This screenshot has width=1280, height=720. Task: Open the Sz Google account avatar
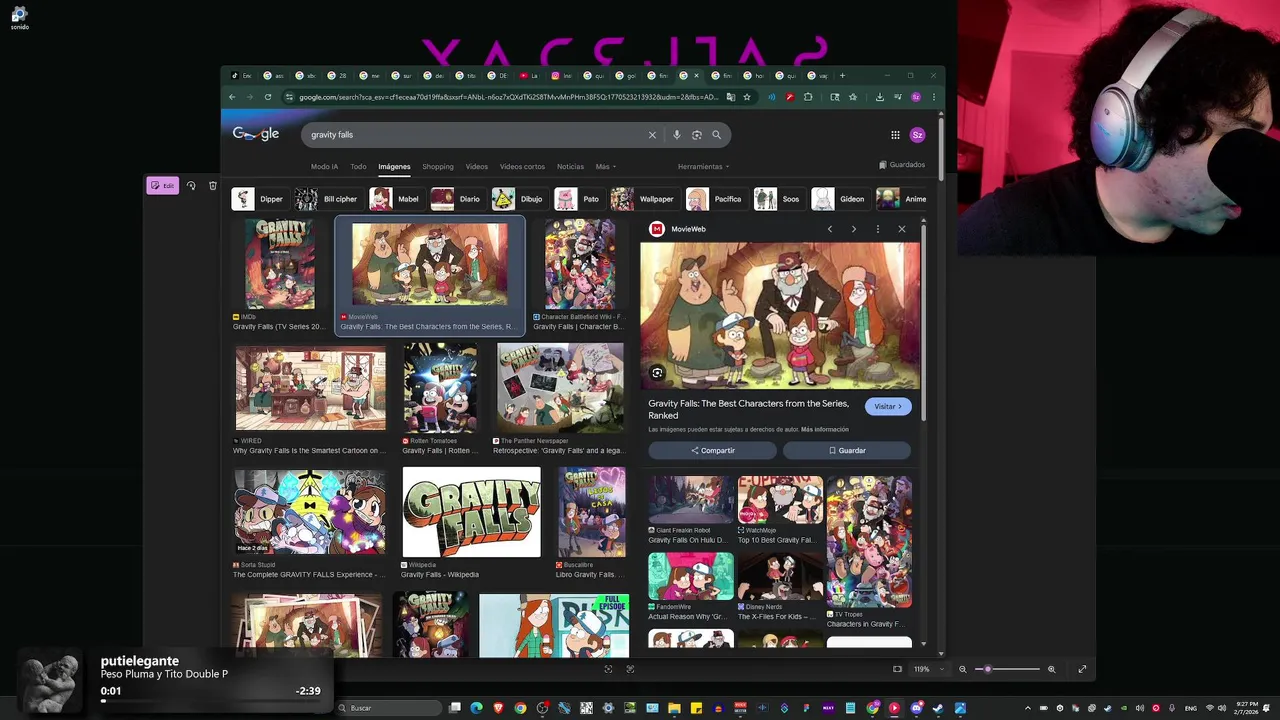917,135
